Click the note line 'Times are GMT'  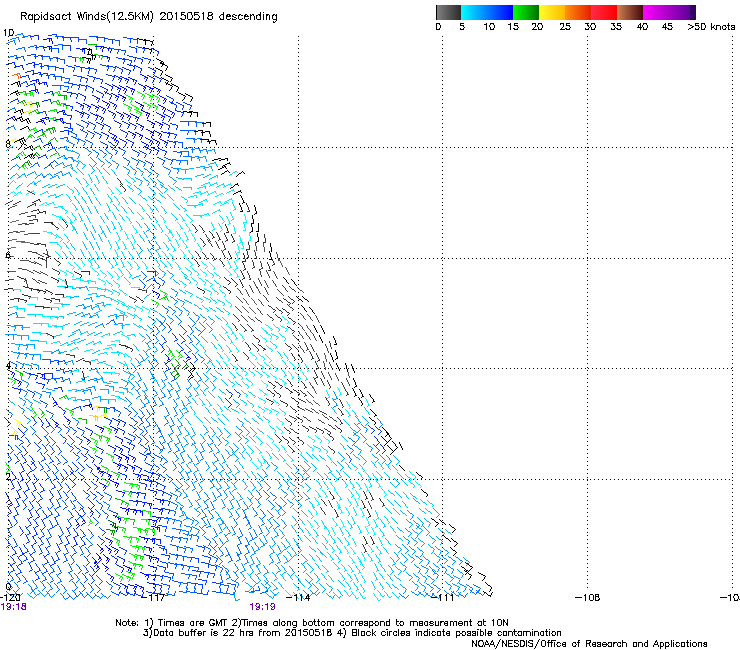click(195, 623)
